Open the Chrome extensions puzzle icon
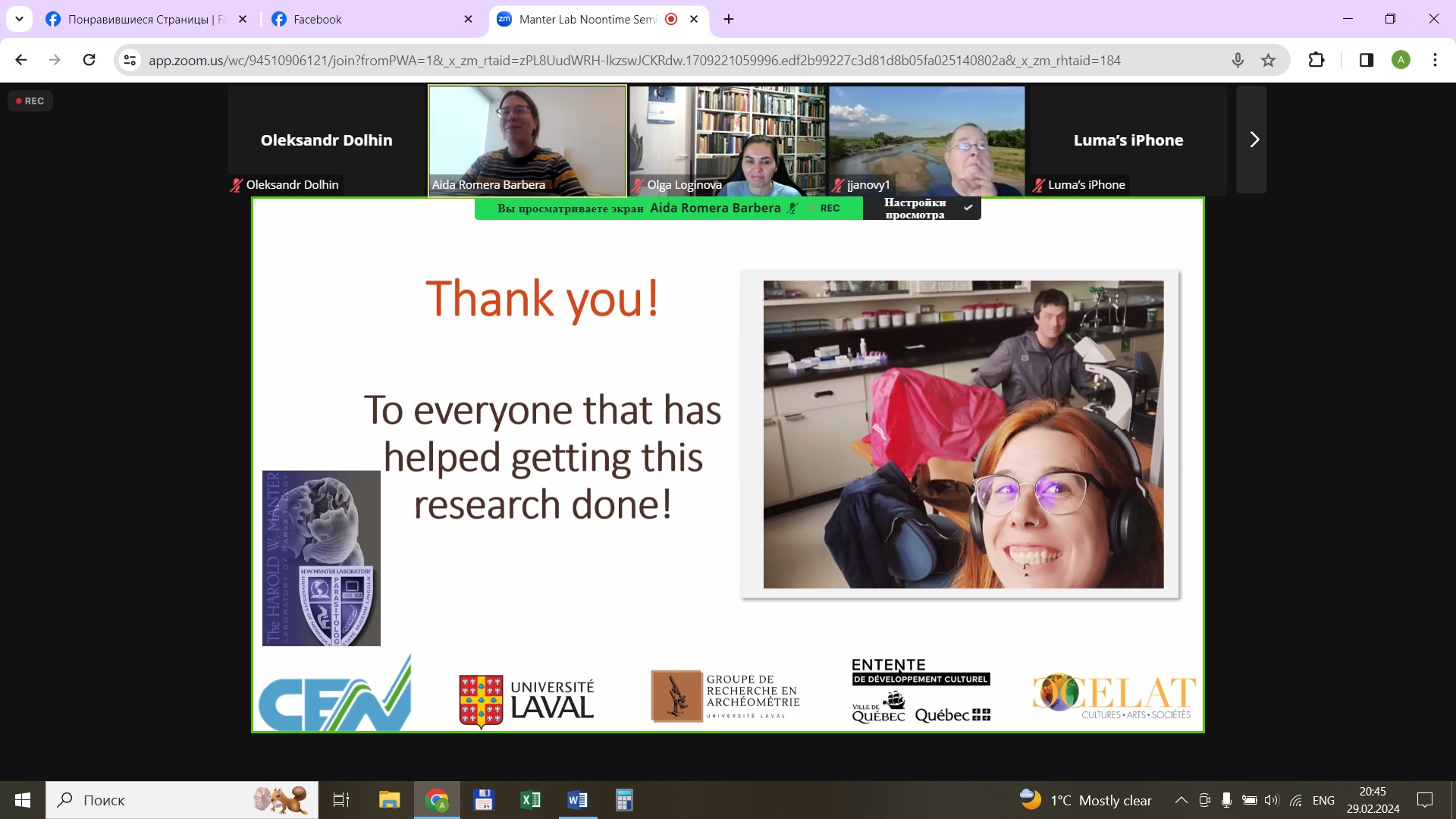Image resolution: width=1456 pixels, height=819 pixels. 1316,60
